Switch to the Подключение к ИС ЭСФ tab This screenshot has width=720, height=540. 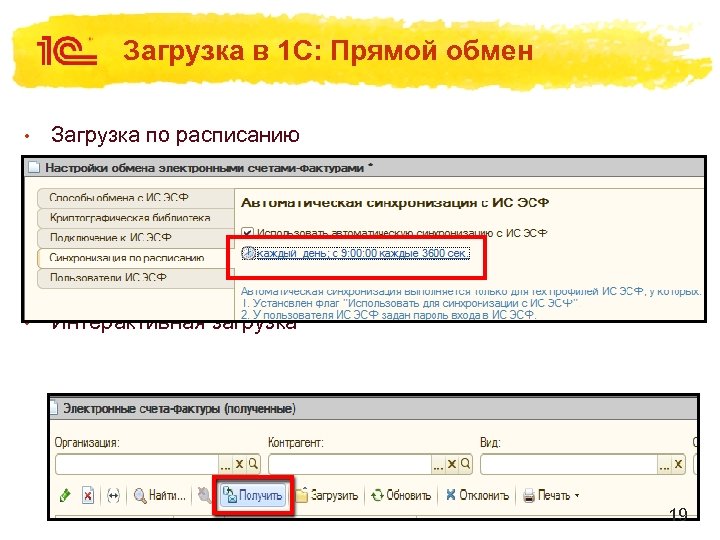[x=136, y=238]
